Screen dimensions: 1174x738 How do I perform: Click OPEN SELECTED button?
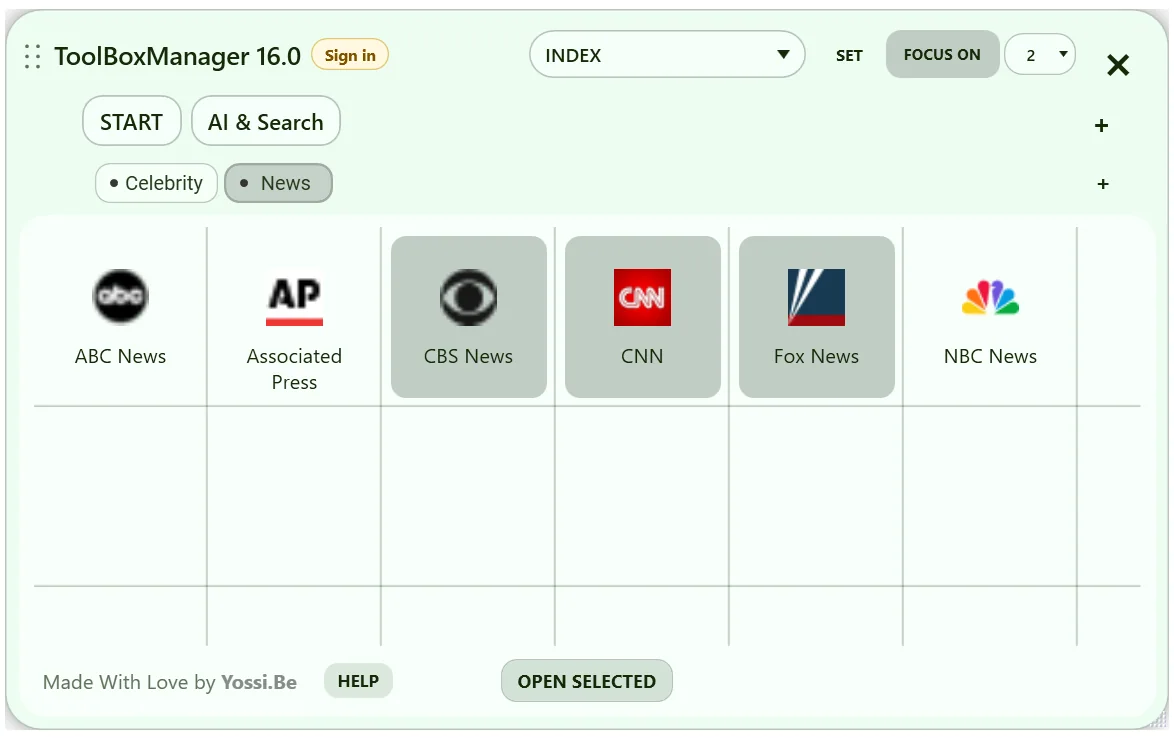tap(587, 680)
